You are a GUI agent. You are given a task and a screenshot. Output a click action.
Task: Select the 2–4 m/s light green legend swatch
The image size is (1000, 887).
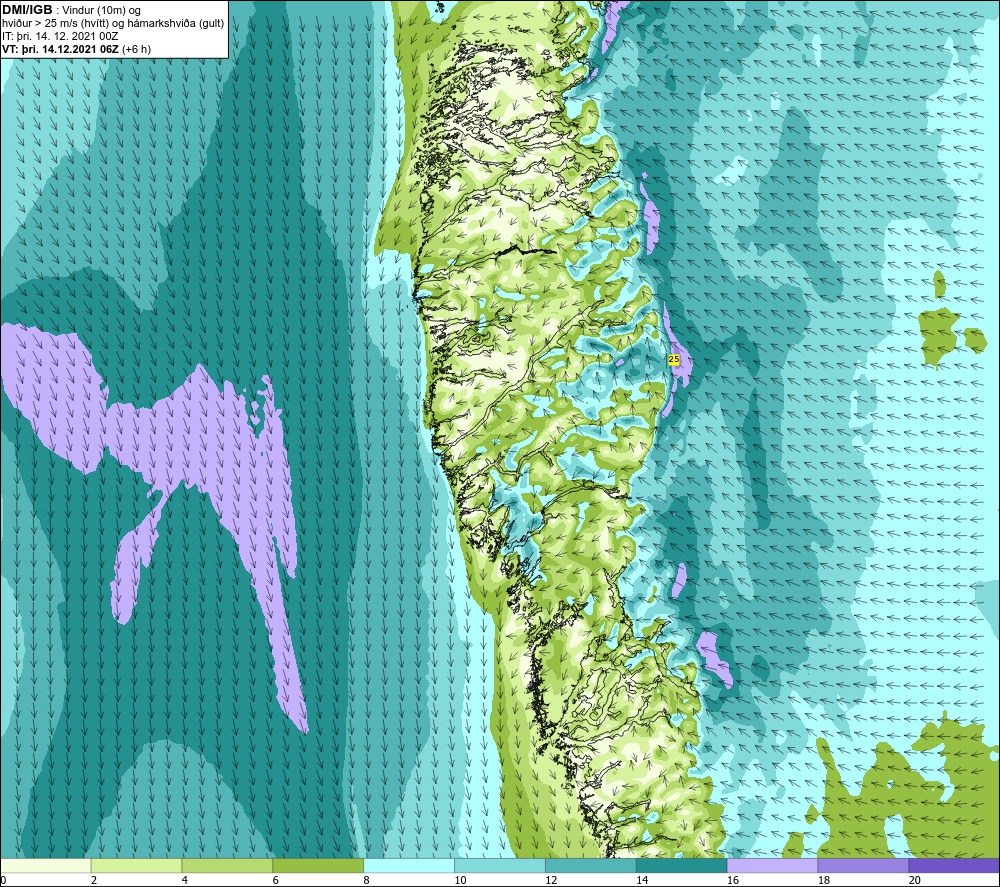coord(136,865)
